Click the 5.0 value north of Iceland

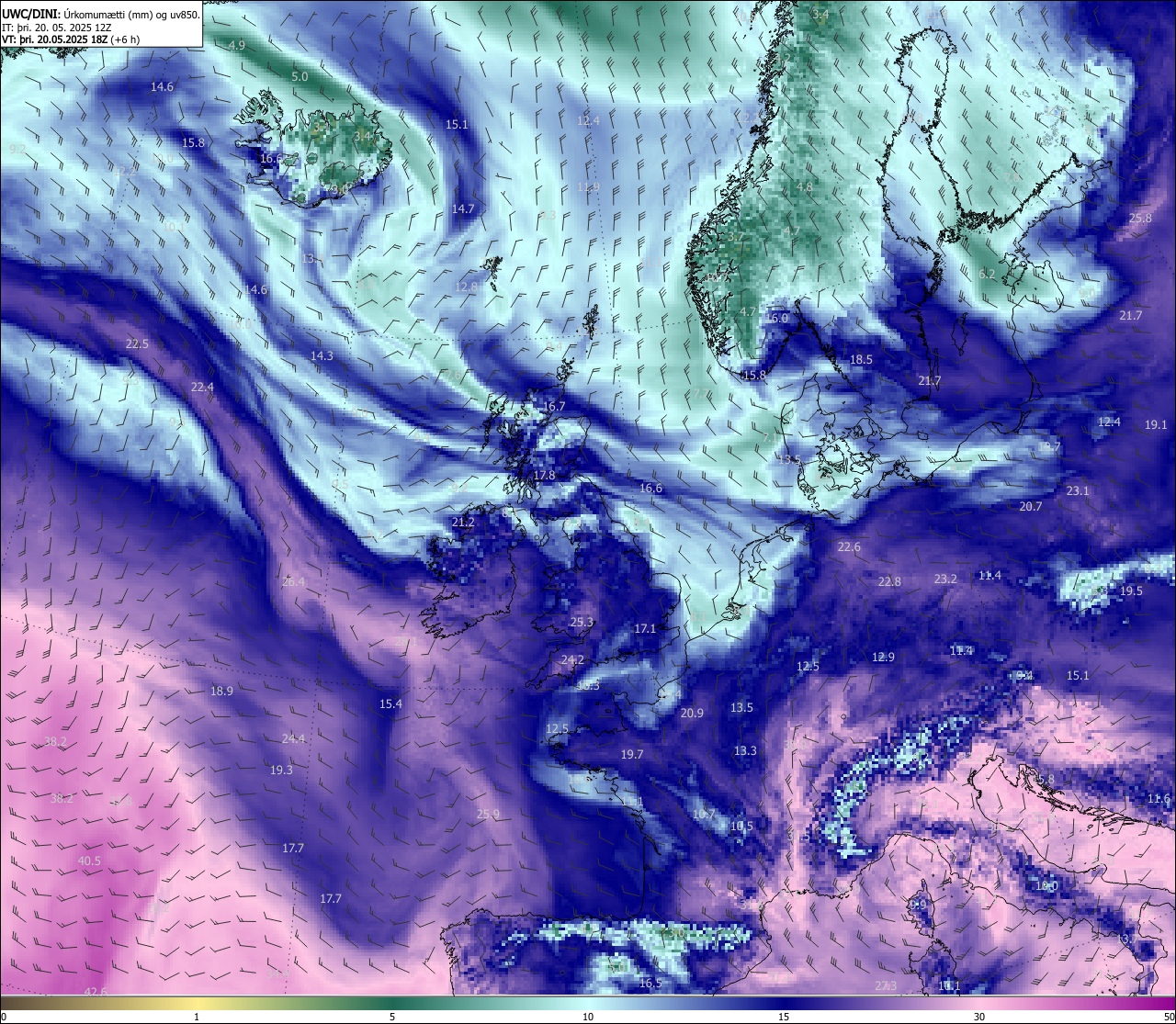(x=300, y=77)
